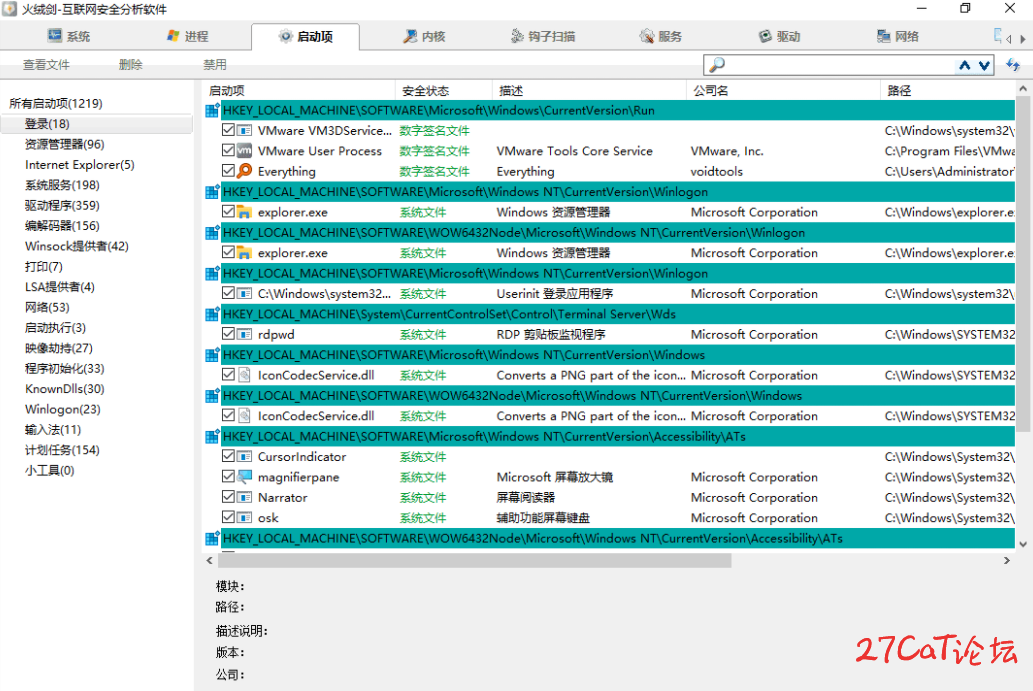Toggle checkbox for C:\Windows\system32 Userinit entry

(x=228, y=293)
